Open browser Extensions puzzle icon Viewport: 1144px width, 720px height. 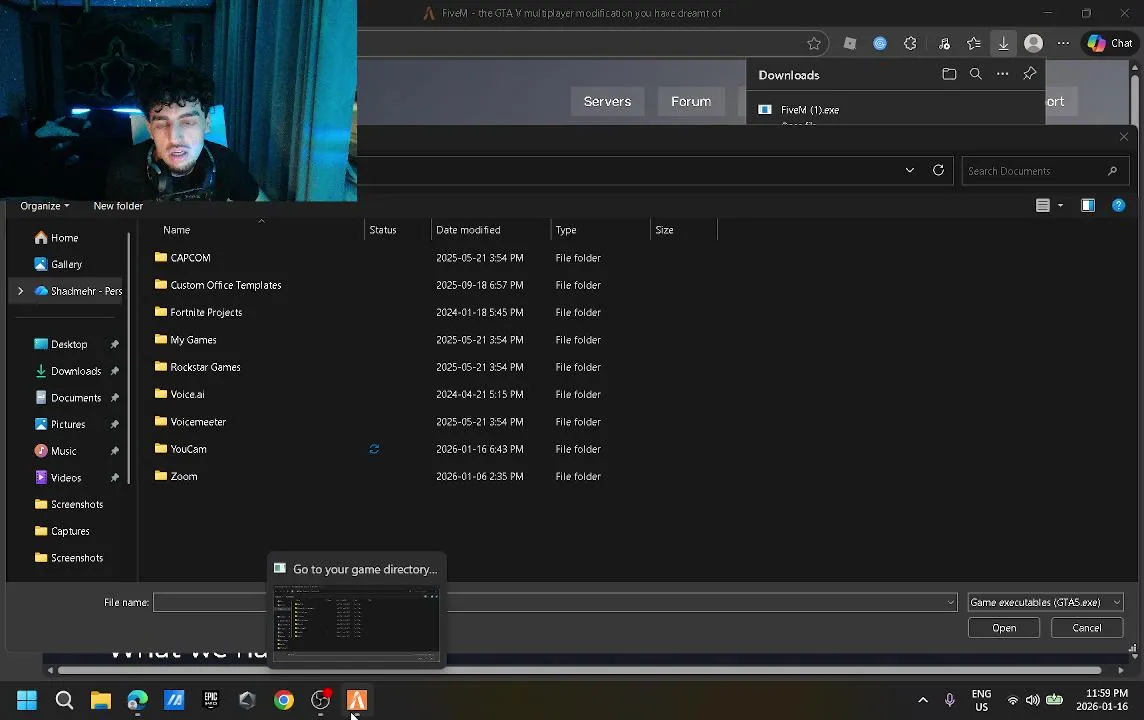910,44
